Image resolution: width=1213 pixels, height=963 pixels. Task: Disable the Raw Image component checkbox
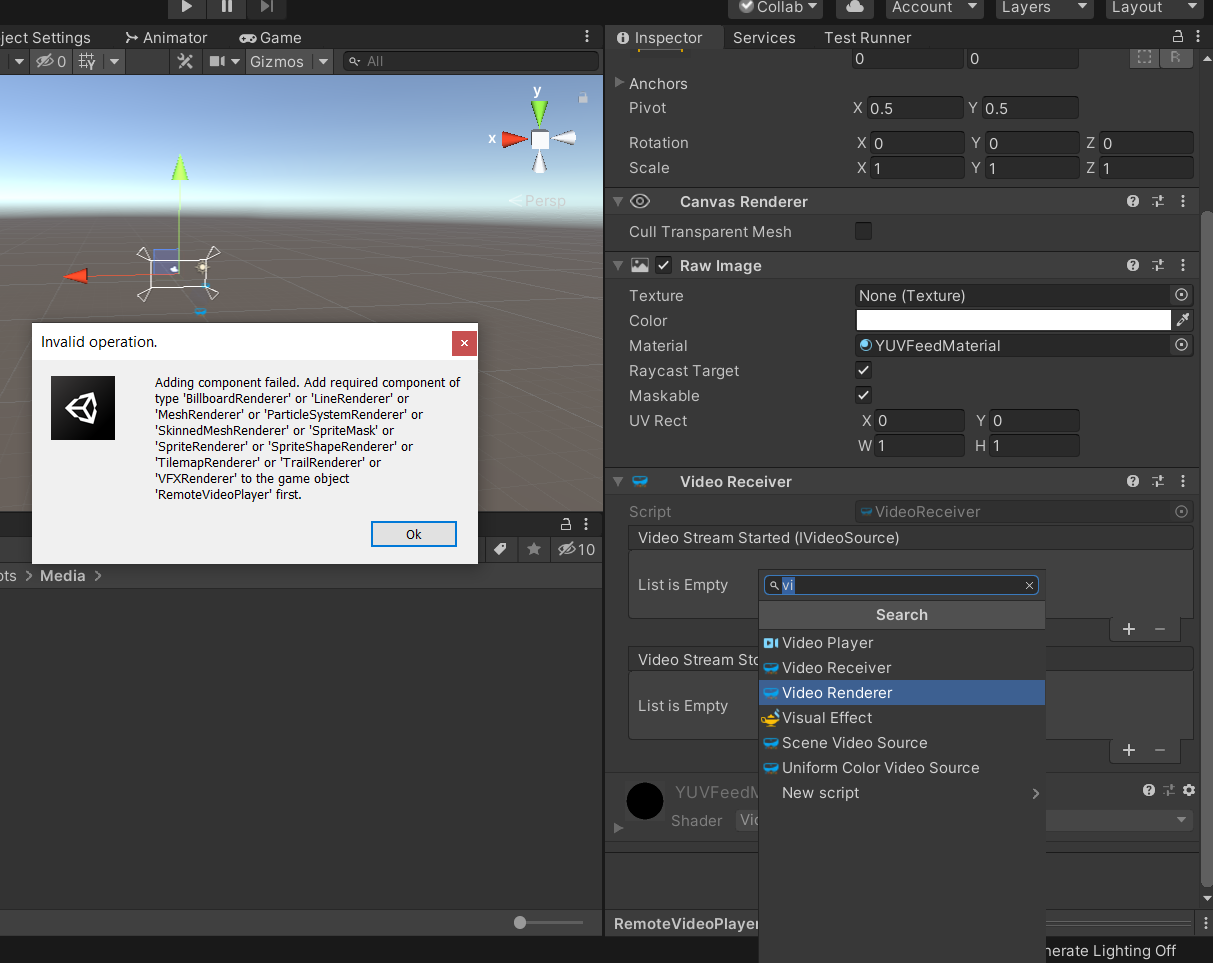[x=664, y=265]
